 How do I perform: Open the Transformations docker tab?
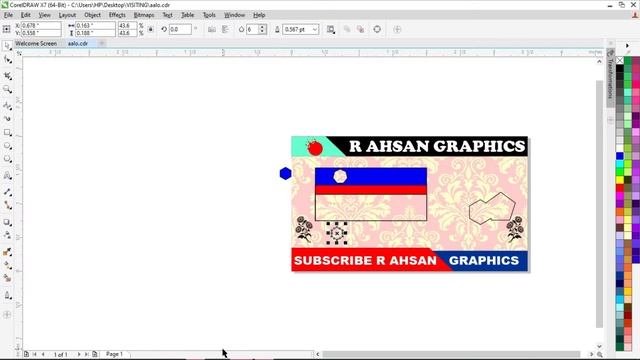(611, 78)
